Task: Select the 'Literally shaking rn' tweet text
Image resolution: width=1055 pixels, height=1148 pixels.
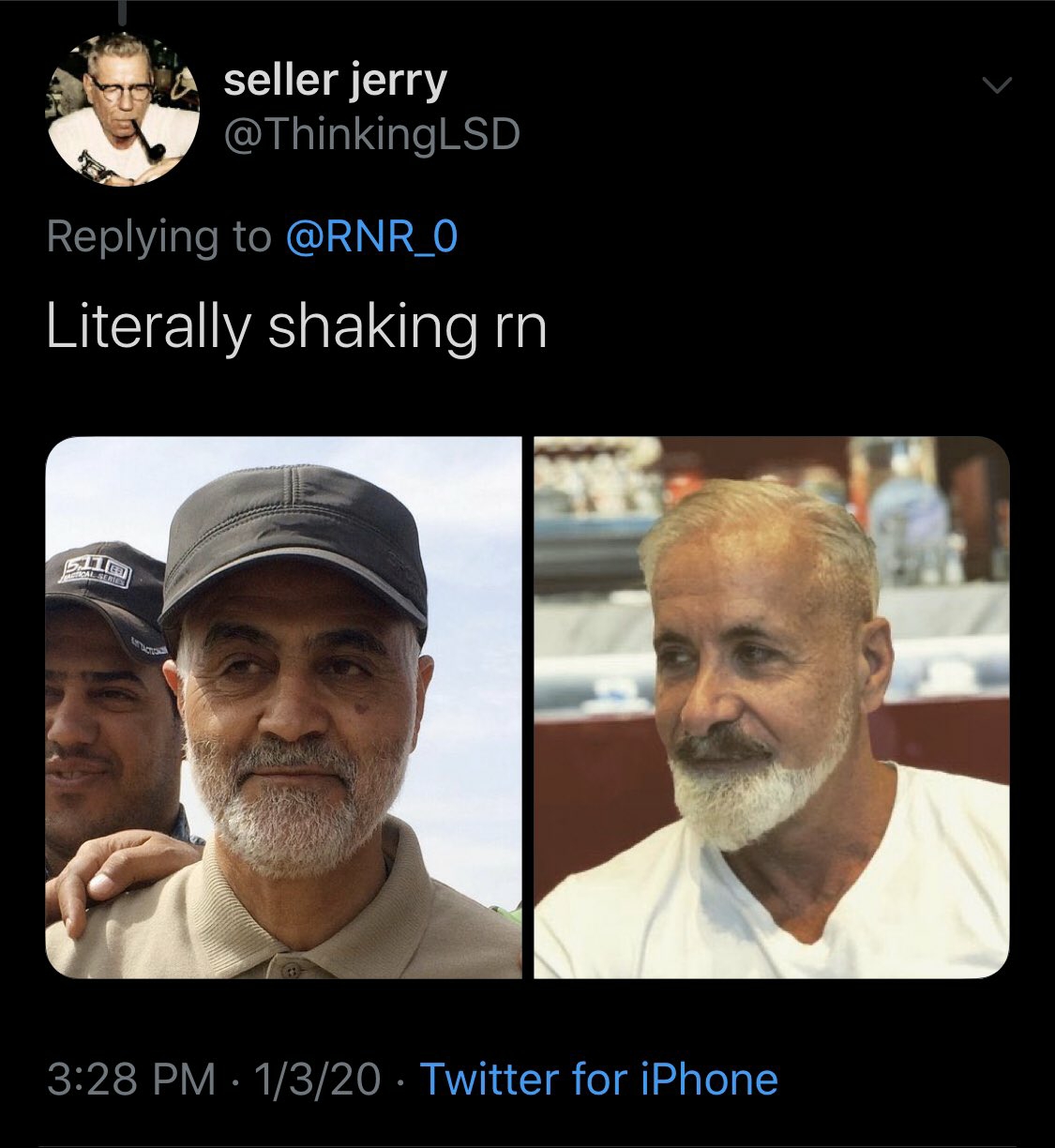Action: 296,328
